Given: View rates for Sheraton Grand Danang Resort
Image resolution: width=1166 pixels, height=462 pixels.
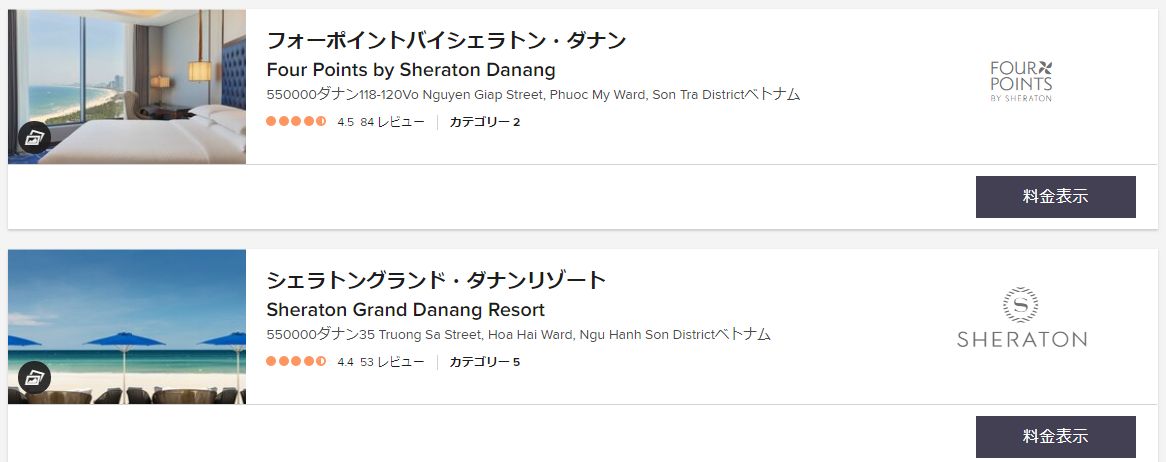Looking at the screenshot, I should click(1055, 437).
